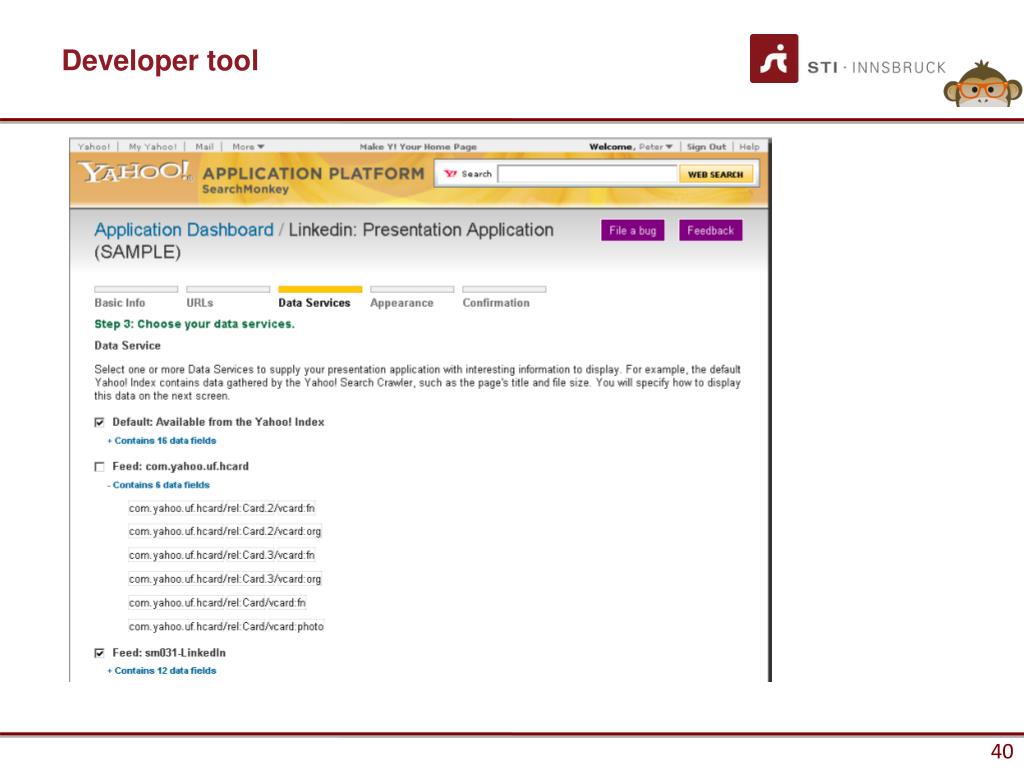
Task: Select field com.yahoo.uf.hcard/rel:Card.2/vcard:org
Action: [225, 532]
